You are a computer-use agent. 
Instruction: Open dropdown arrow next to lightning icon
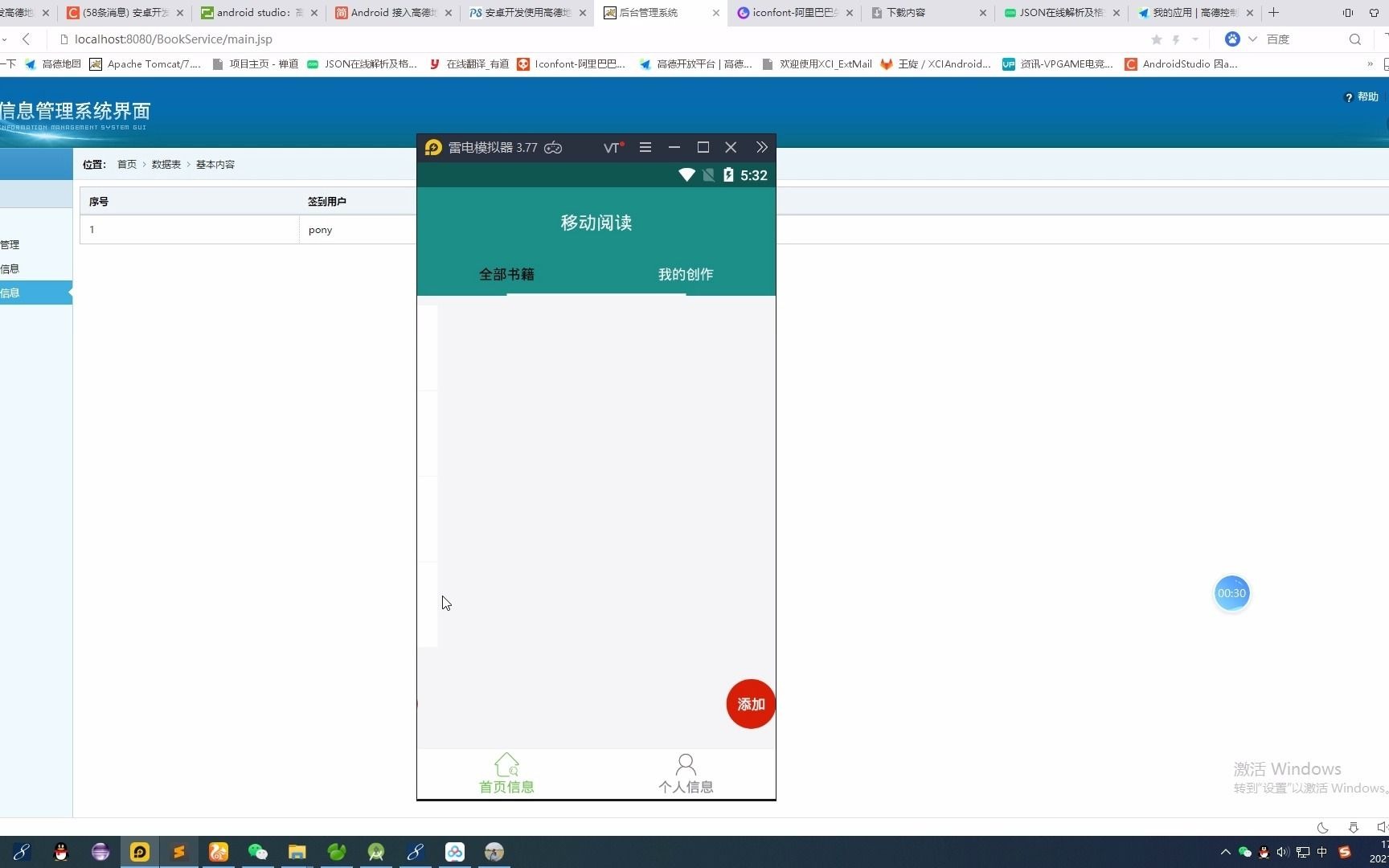[x=1195, y=39]
